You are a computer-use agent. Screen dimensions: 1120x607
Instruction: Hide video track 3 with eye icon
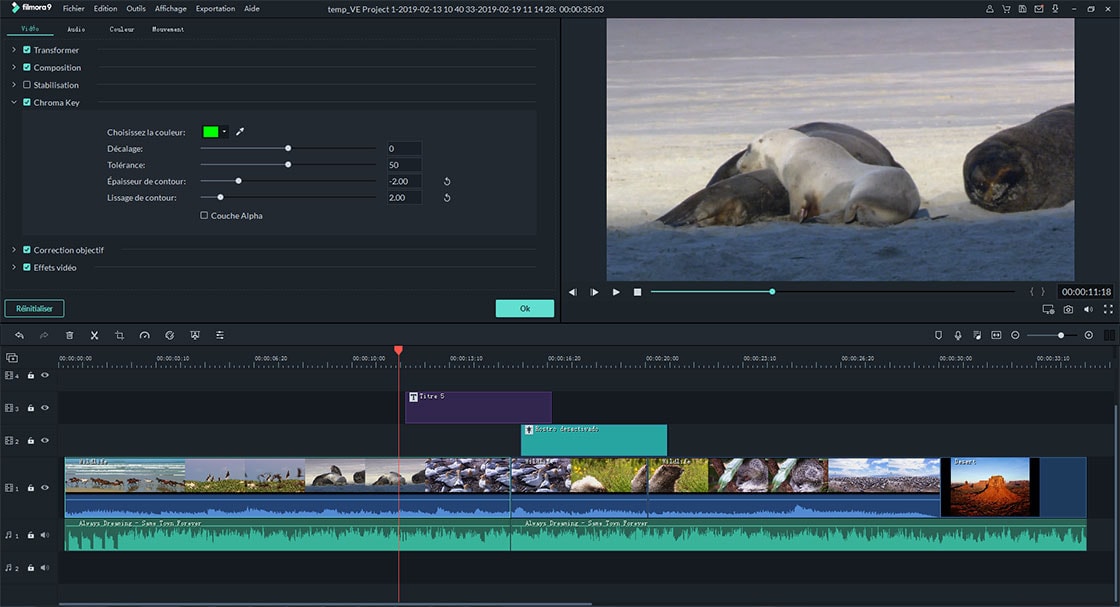tap(45, 408)
